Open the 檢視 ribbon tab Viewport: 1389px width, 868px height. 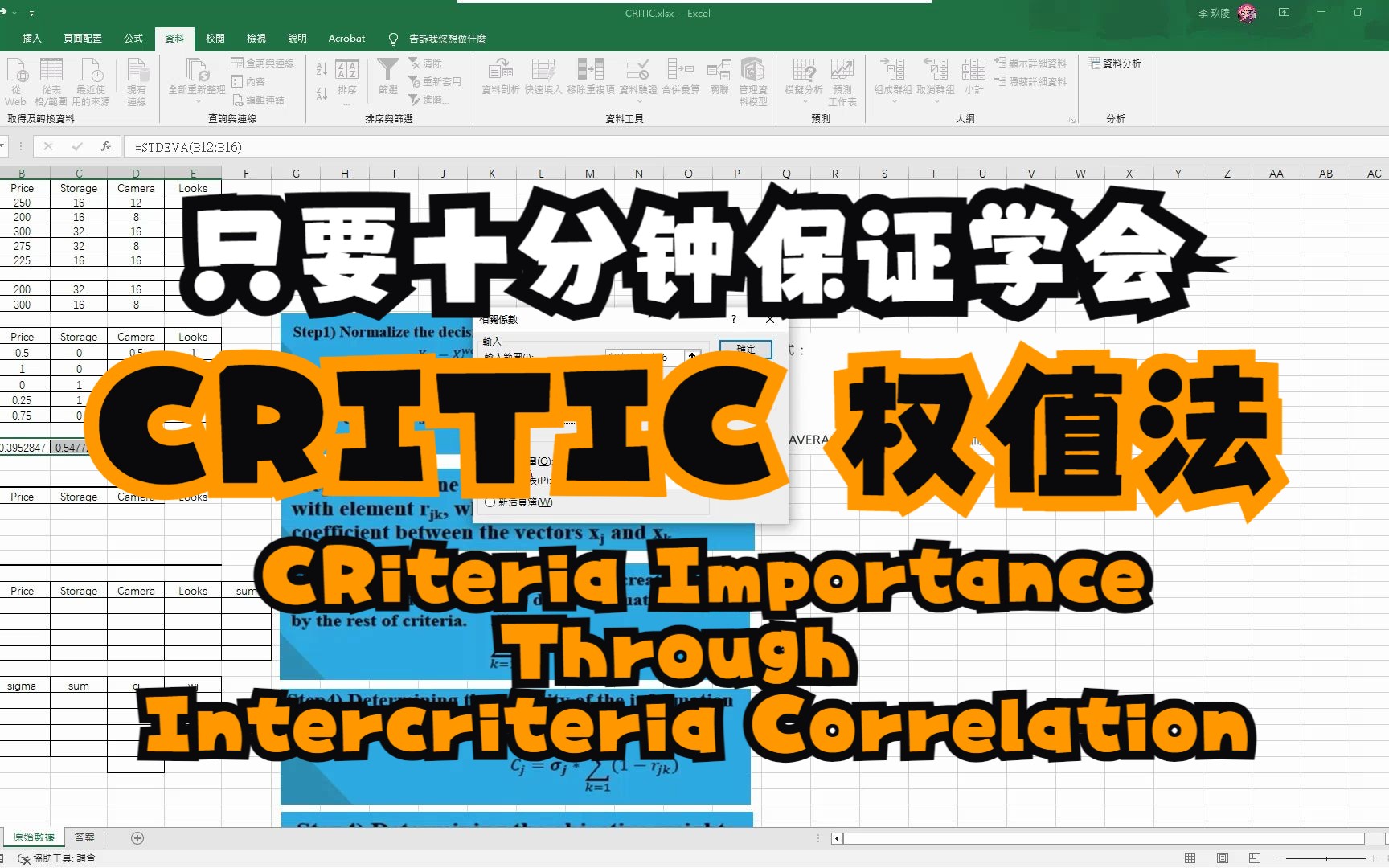click(256, 38)
